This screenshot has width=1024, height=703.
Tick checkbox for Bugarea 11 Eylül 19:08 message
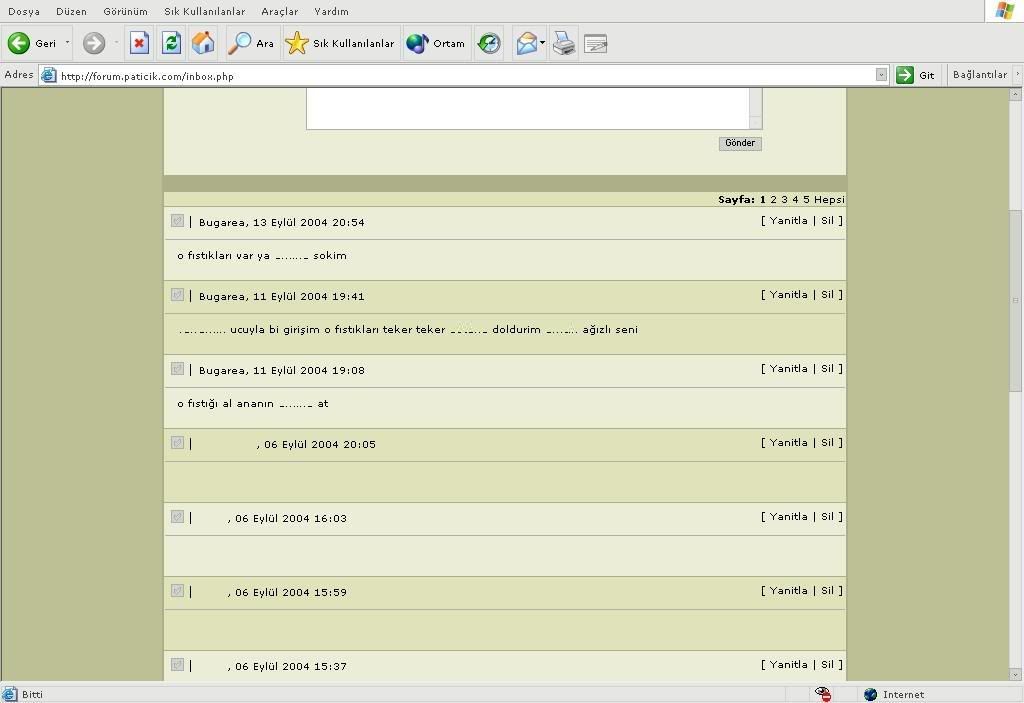pyautogui.click(x=178, y=368)
